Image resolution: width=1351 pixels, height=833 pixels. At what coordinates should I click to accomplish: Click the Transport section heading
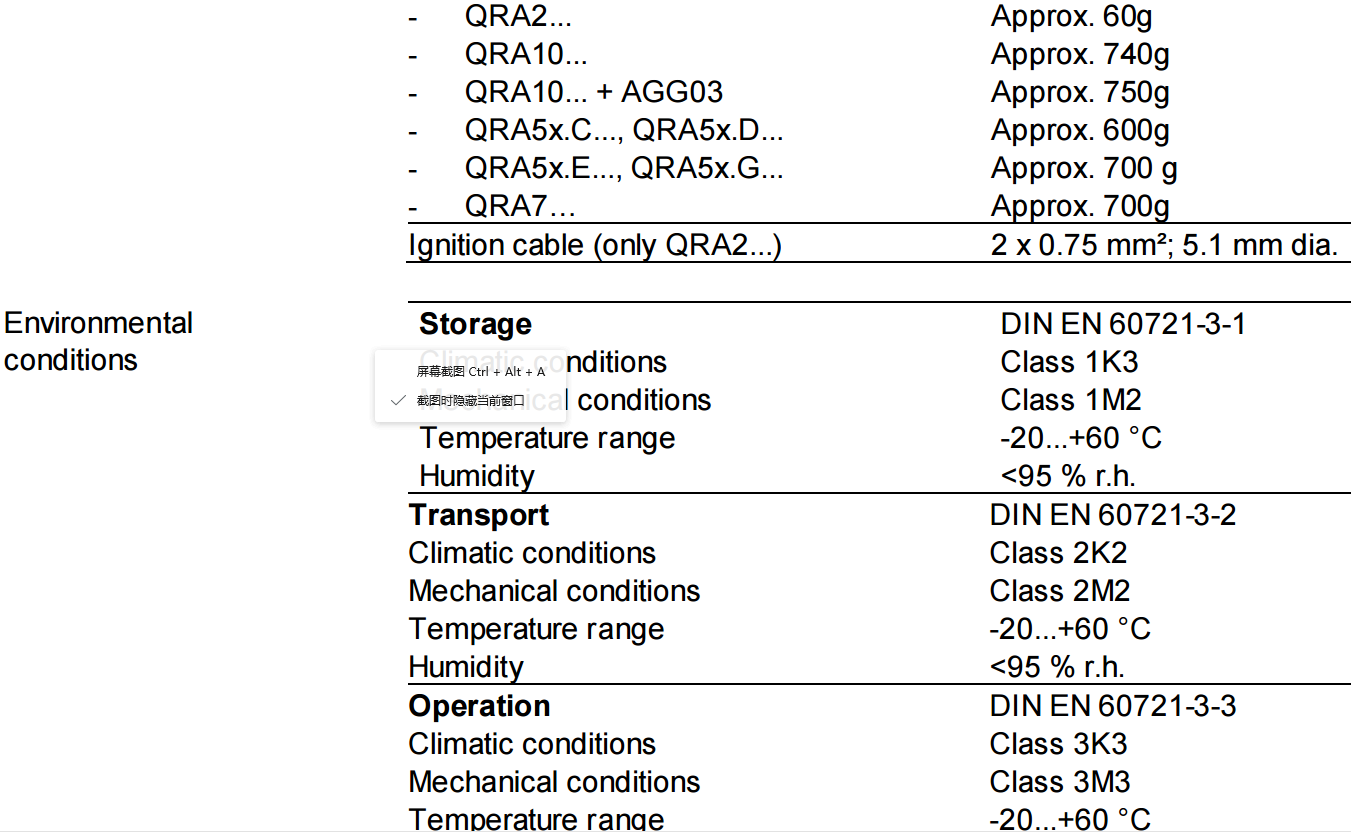click(x=479, y=515)
